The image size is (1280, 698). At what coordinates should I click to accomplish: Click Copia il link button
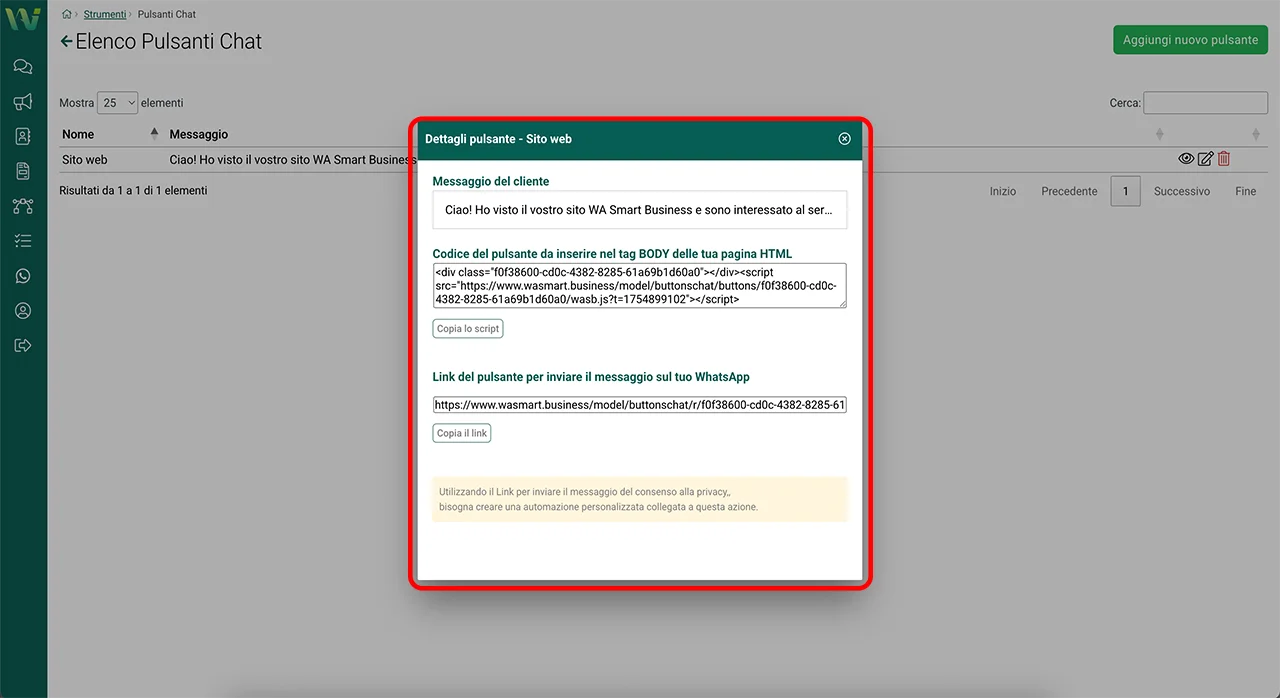click(462, 433)
